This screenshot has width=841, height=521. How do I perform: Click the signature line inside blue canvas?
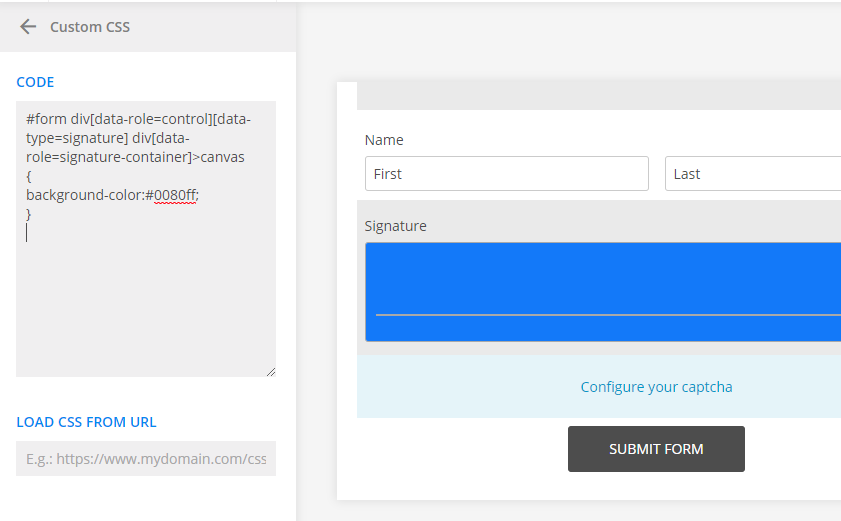point(608,315)
